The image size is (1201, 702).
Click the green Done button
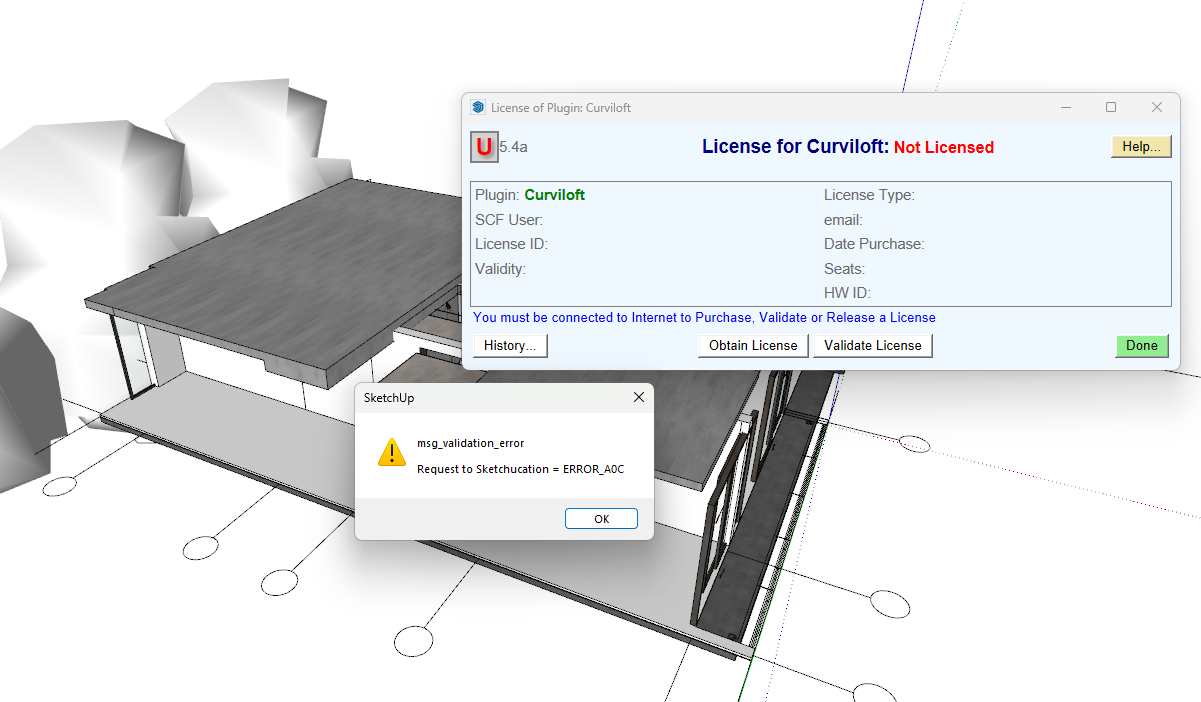click(x=1142, y=346)
